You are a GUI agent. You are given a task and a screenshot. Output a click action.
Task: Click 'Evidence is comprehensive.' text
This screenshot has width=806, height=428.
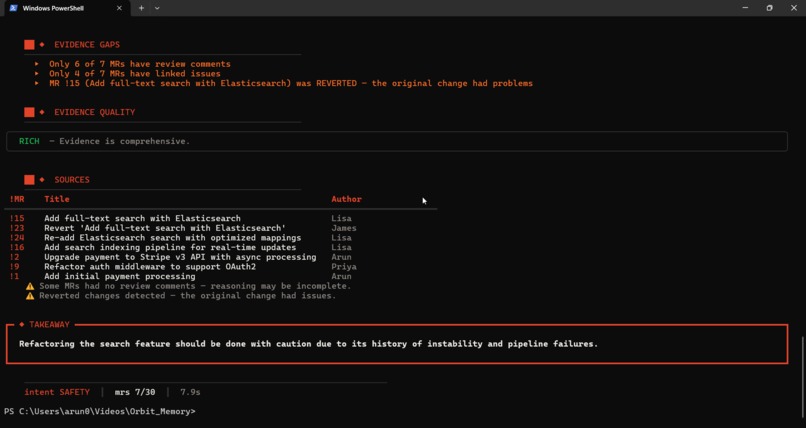pyautogui.click(x=124, y=141)
